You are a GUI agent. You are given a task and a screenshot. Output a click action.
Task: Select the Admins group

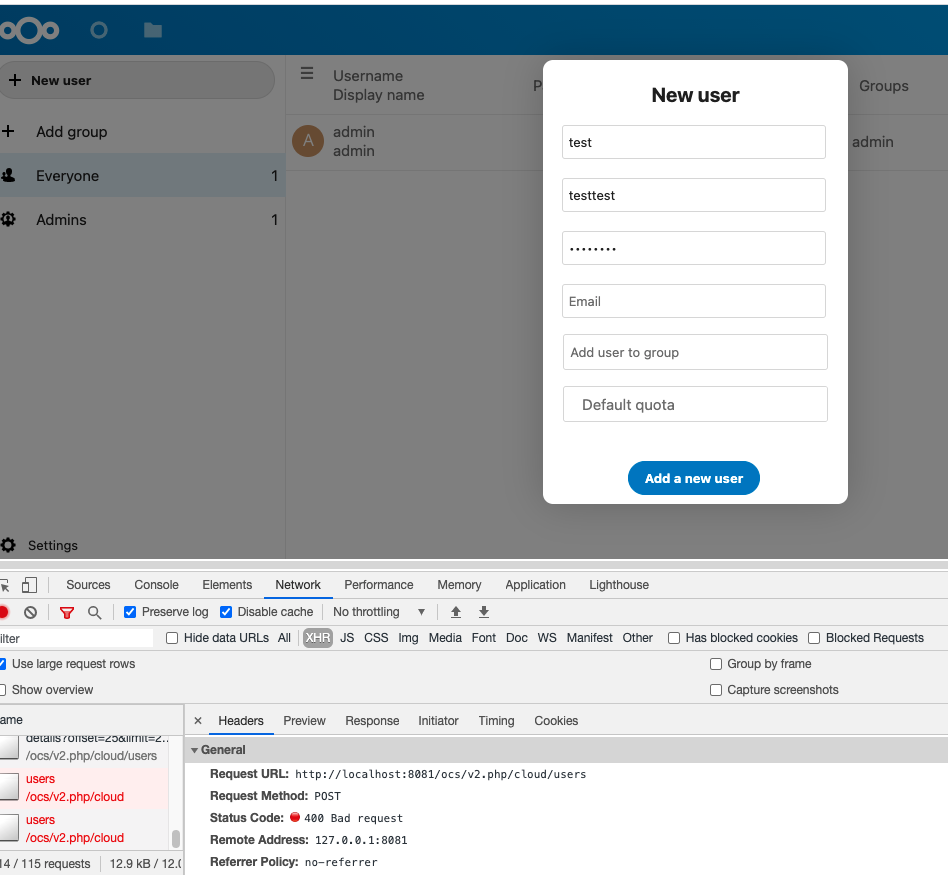point(143,220)
